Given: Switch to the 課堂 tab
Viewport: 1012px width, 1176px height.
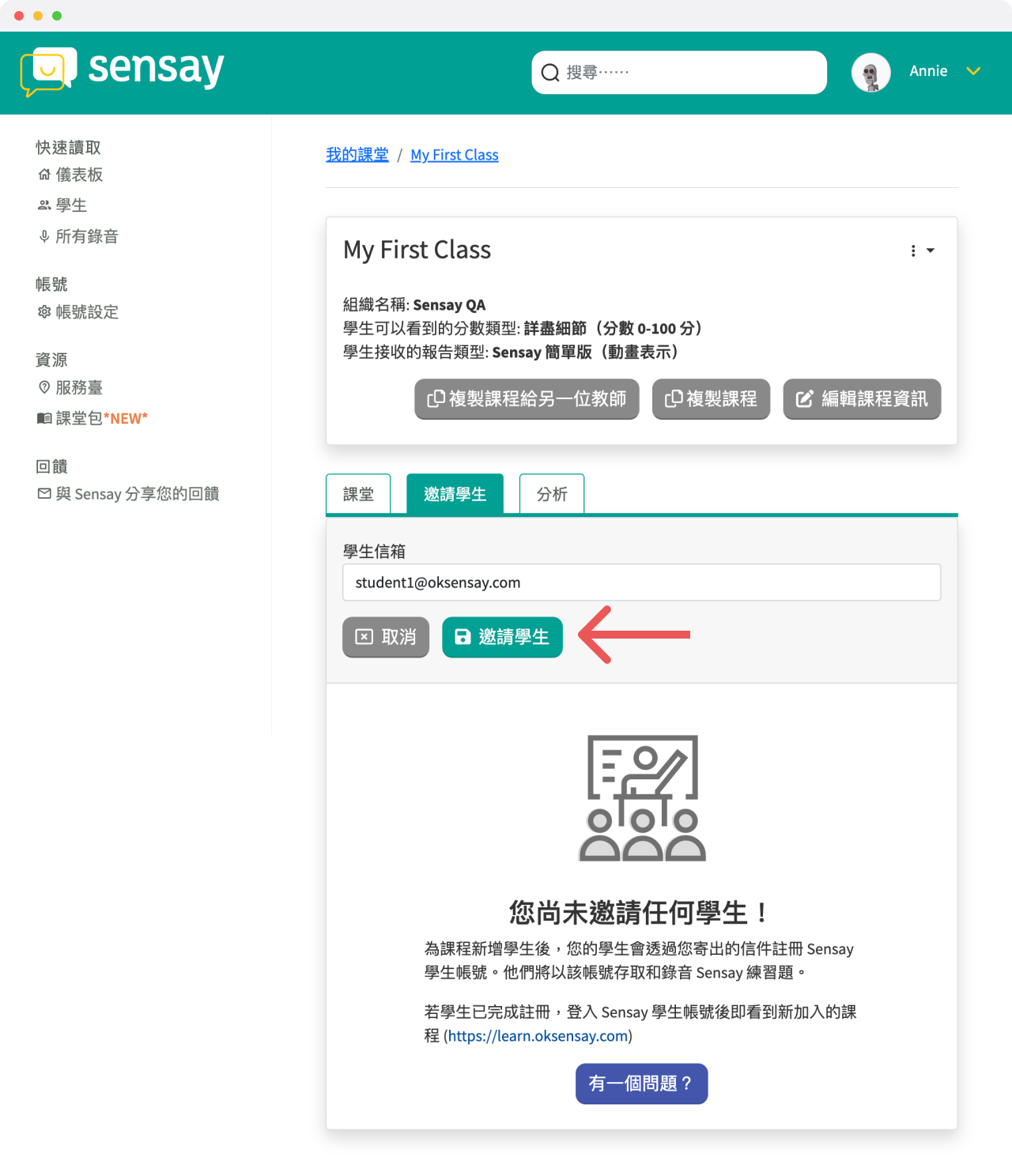Looking at the screenshot, I should (358, 494).
